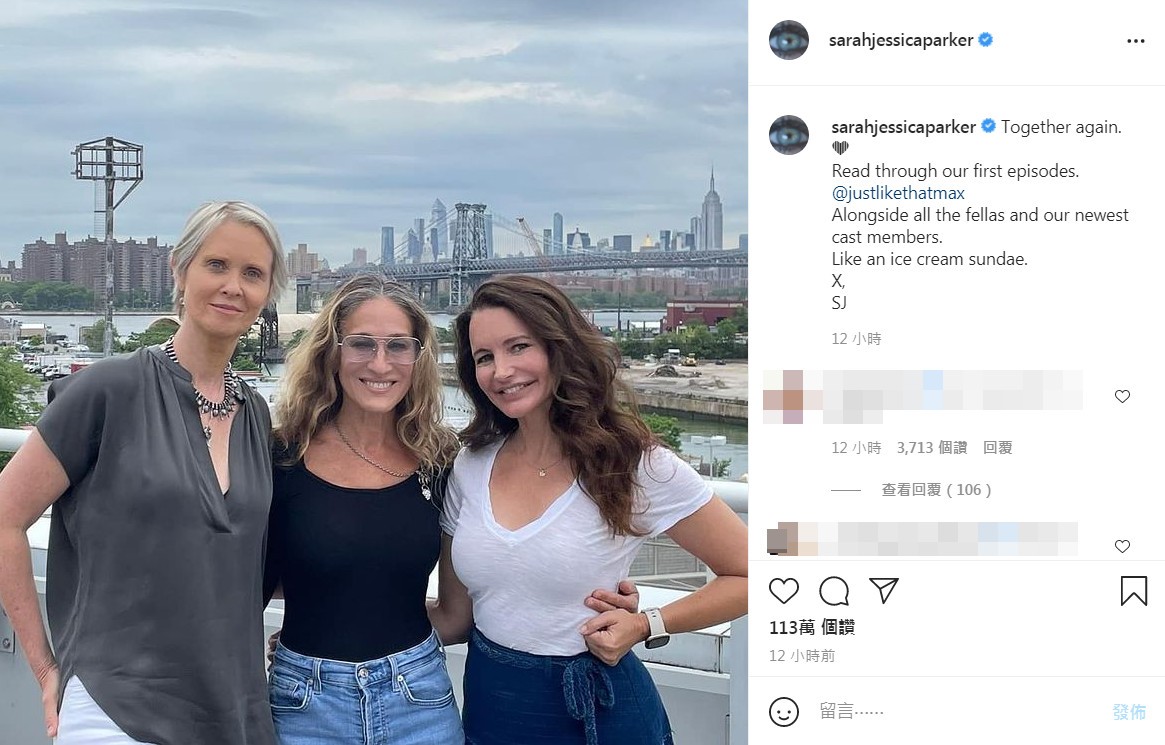This screenshot has height=745, width=1165.
Task: Like the first comment's small heart
Action: 1122,396
